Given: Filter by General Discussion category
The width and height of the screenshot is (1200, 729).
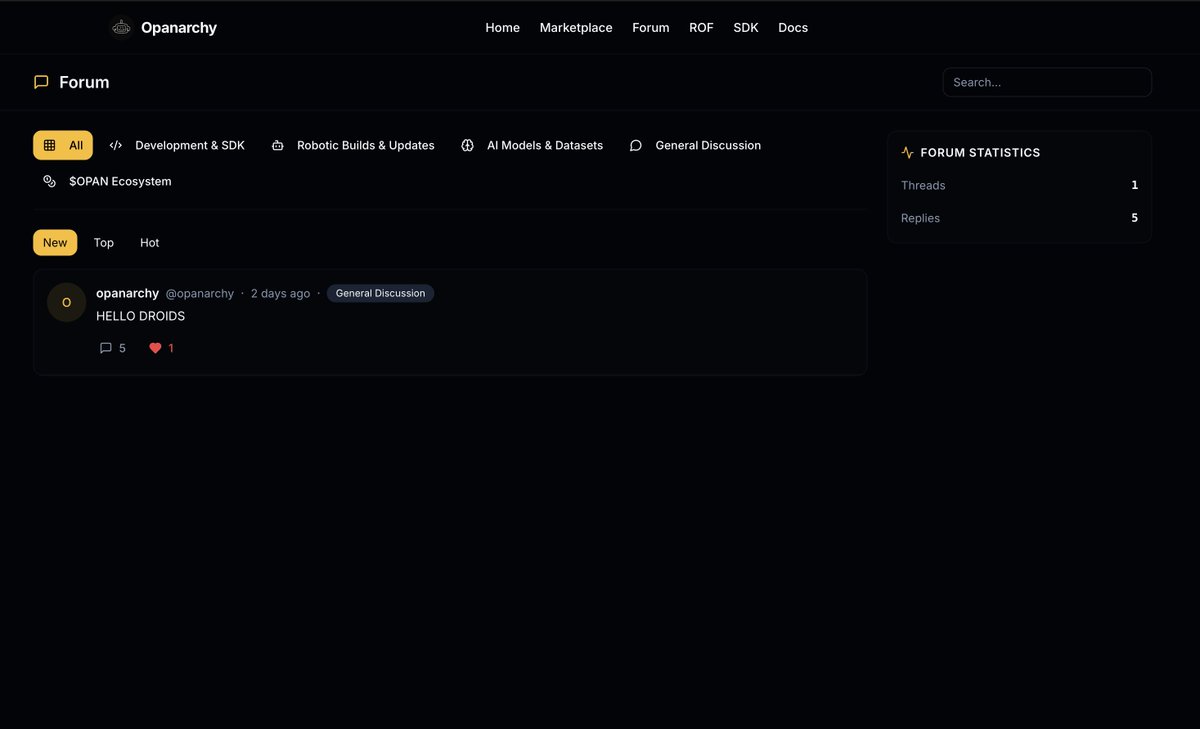Looking at the screenshot, I should coord(695,145).
